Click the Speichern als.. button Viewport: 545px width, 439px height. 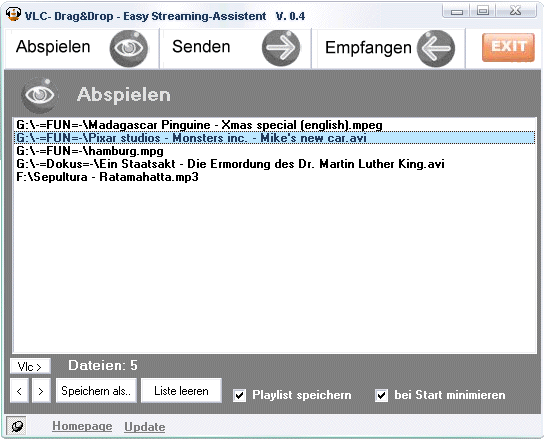click(96, 391)
